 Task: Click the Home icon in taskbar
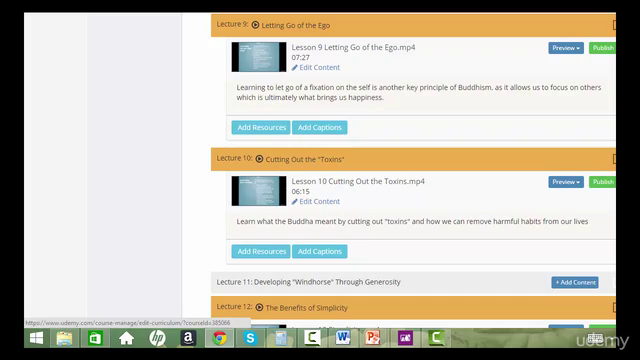click(126, 338)
